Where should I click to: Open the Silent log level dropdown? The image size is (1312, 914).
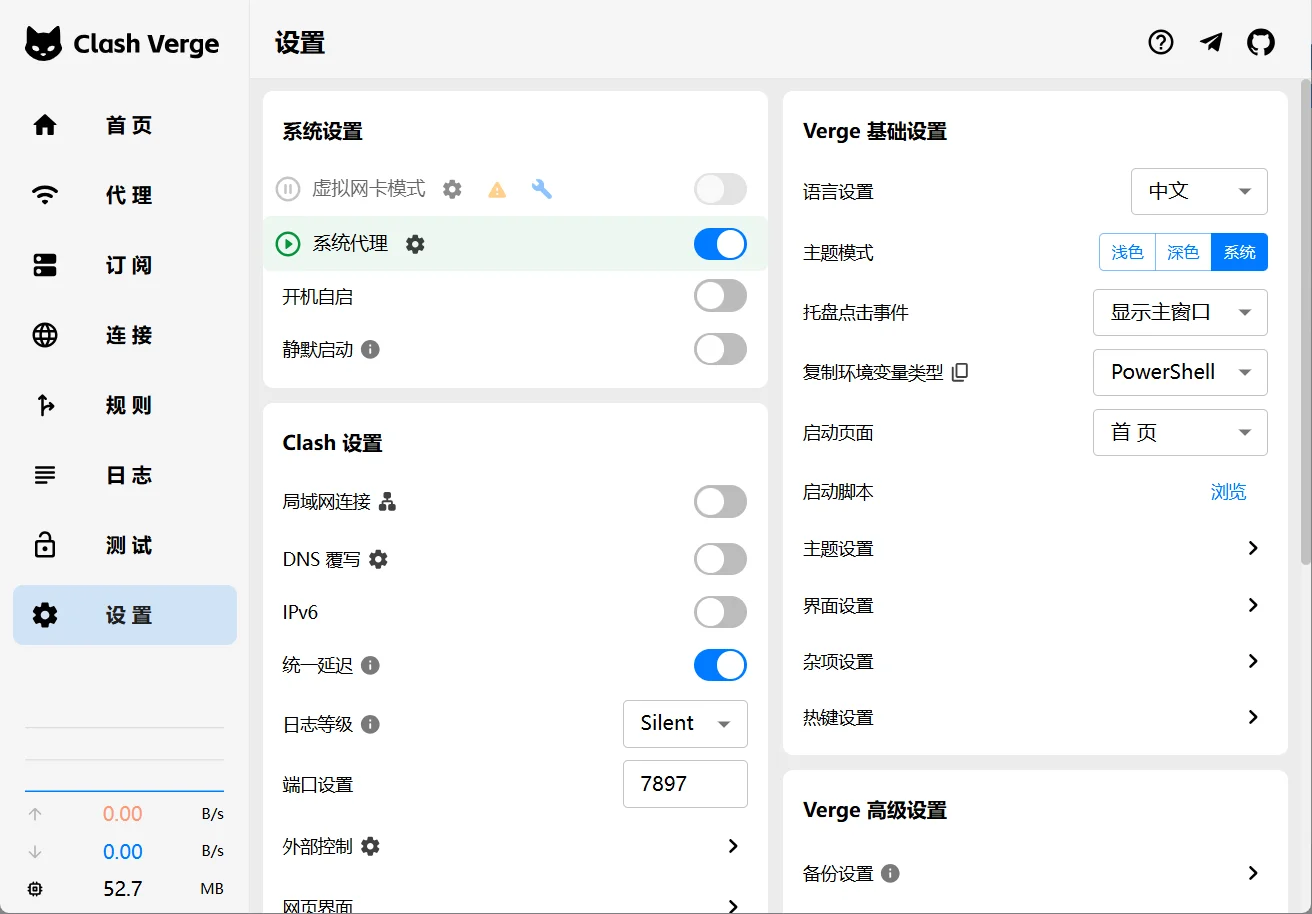tap(685, 724)
